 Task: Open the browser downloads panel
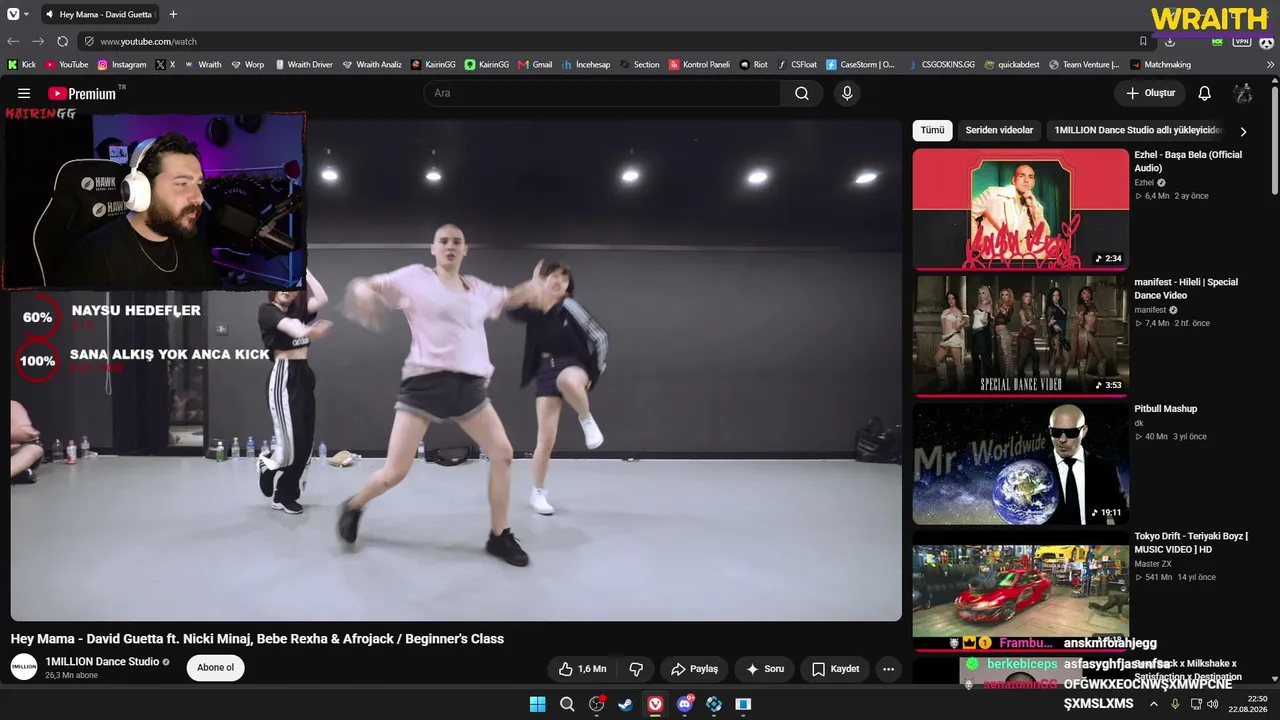click(1170, 41)
